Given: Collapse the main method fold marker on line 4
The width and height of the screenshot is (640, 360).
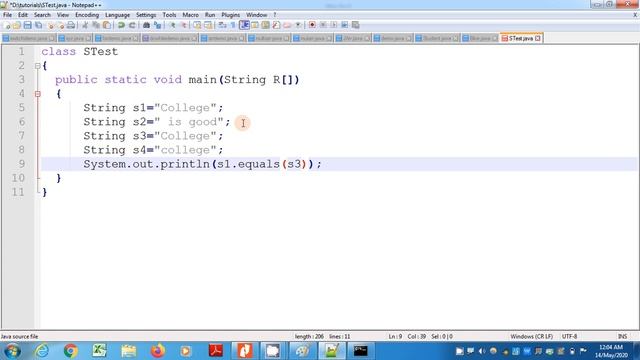Looking at the screenshot, I should tap(38, 94).
